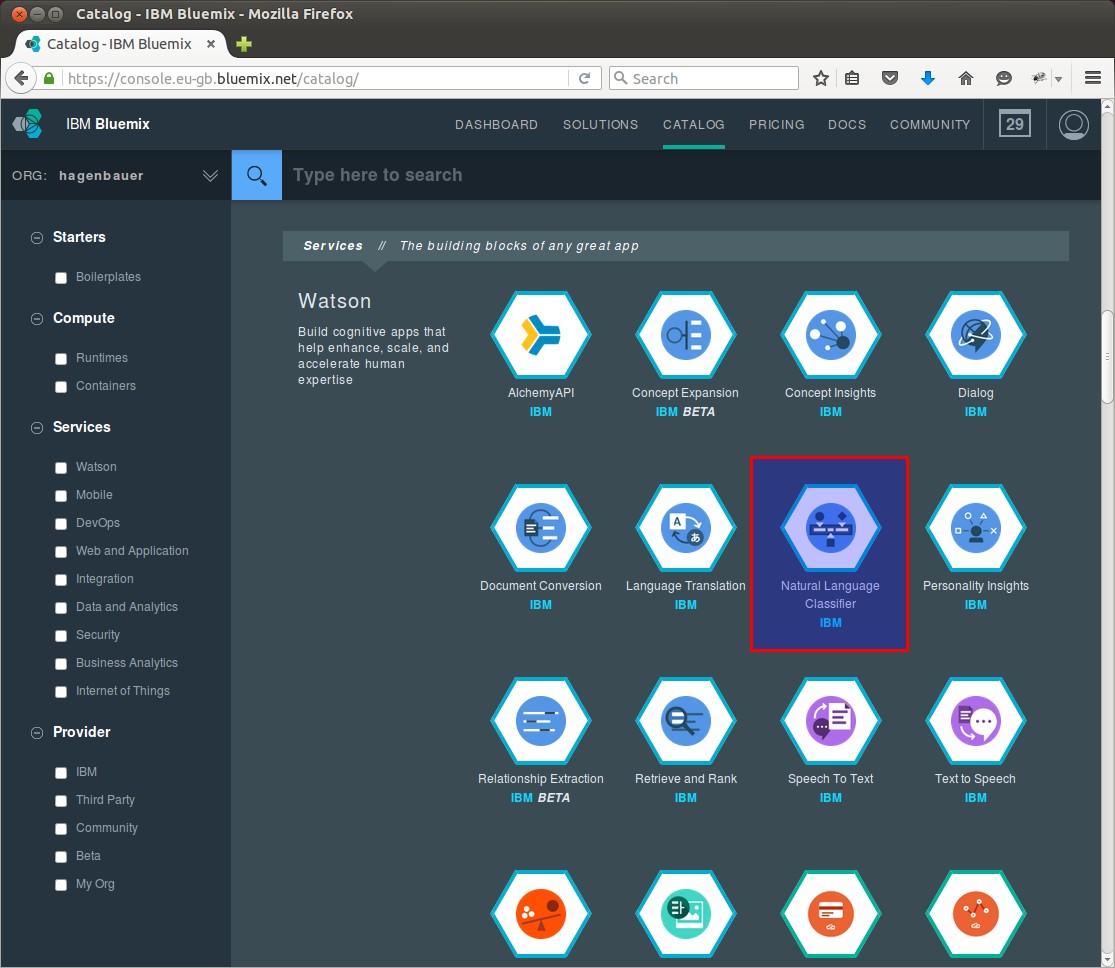Open the Firefox hamburger menu
The height and width of the screenshot is (968, 1115).
(1093, 78)
